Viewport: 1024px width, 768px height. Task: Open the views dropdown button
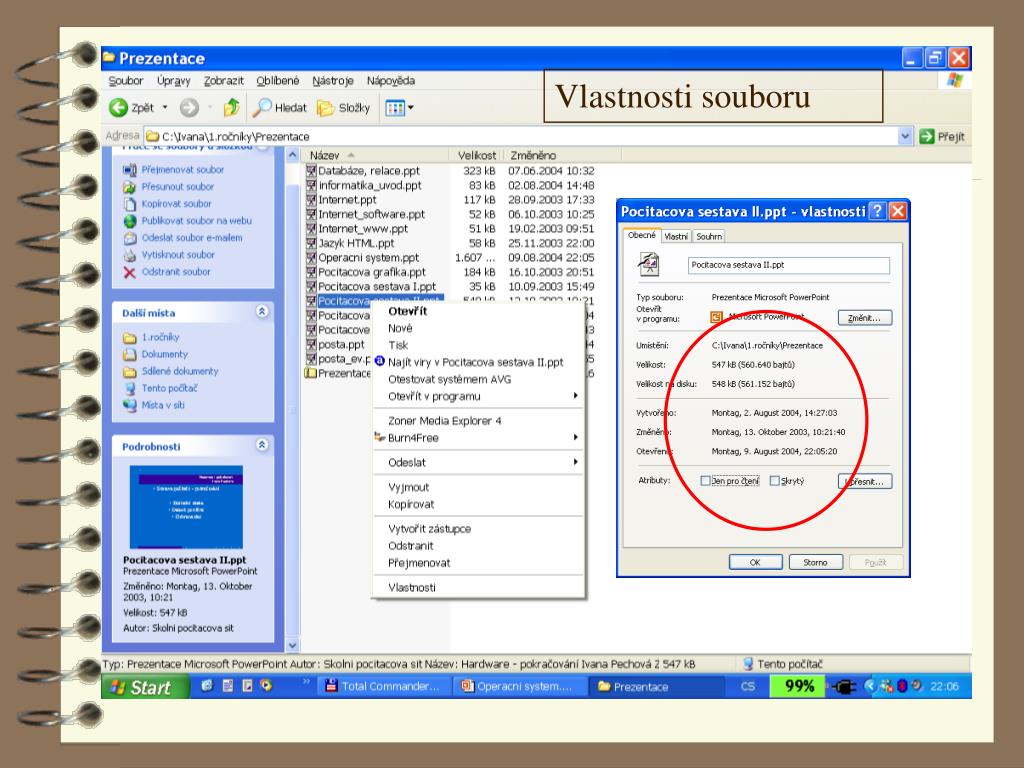(399, 108)
